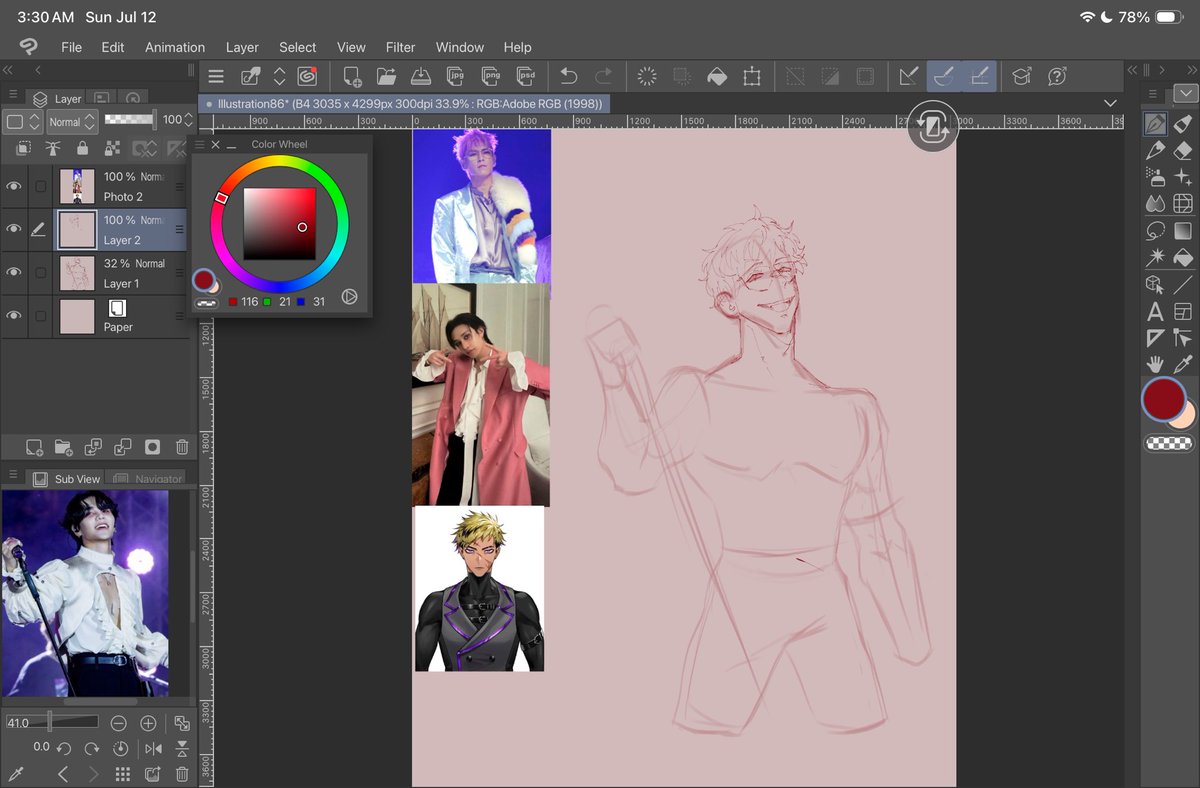Select the Eyedropper tool in tool palette
Screen dimensions: 1200x788
pyautogui.click(x=1183, y=364)
